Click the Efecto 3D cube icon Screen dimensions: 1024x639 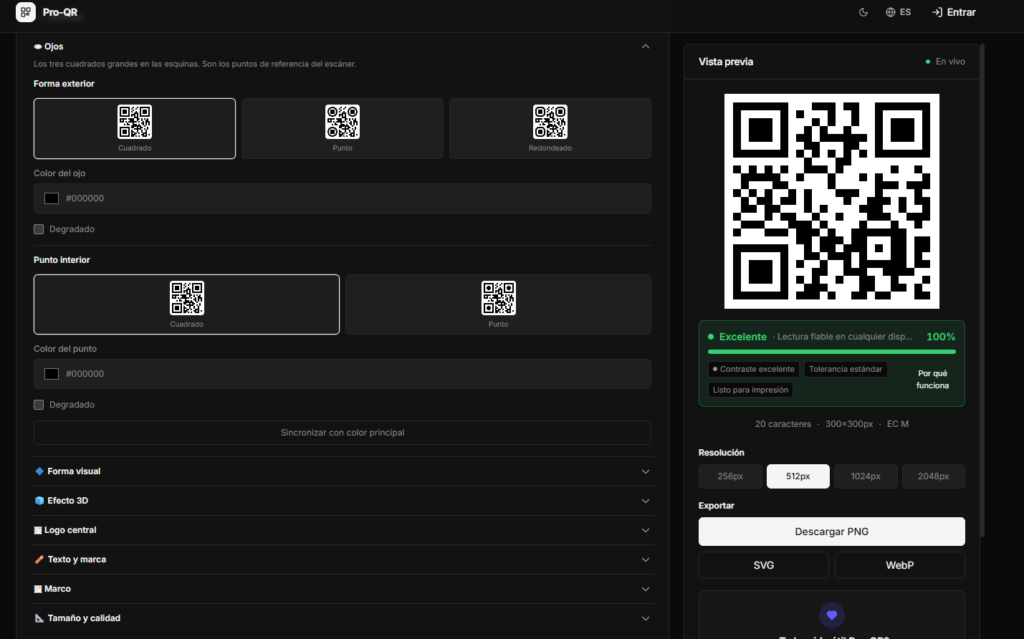[39, 500]
